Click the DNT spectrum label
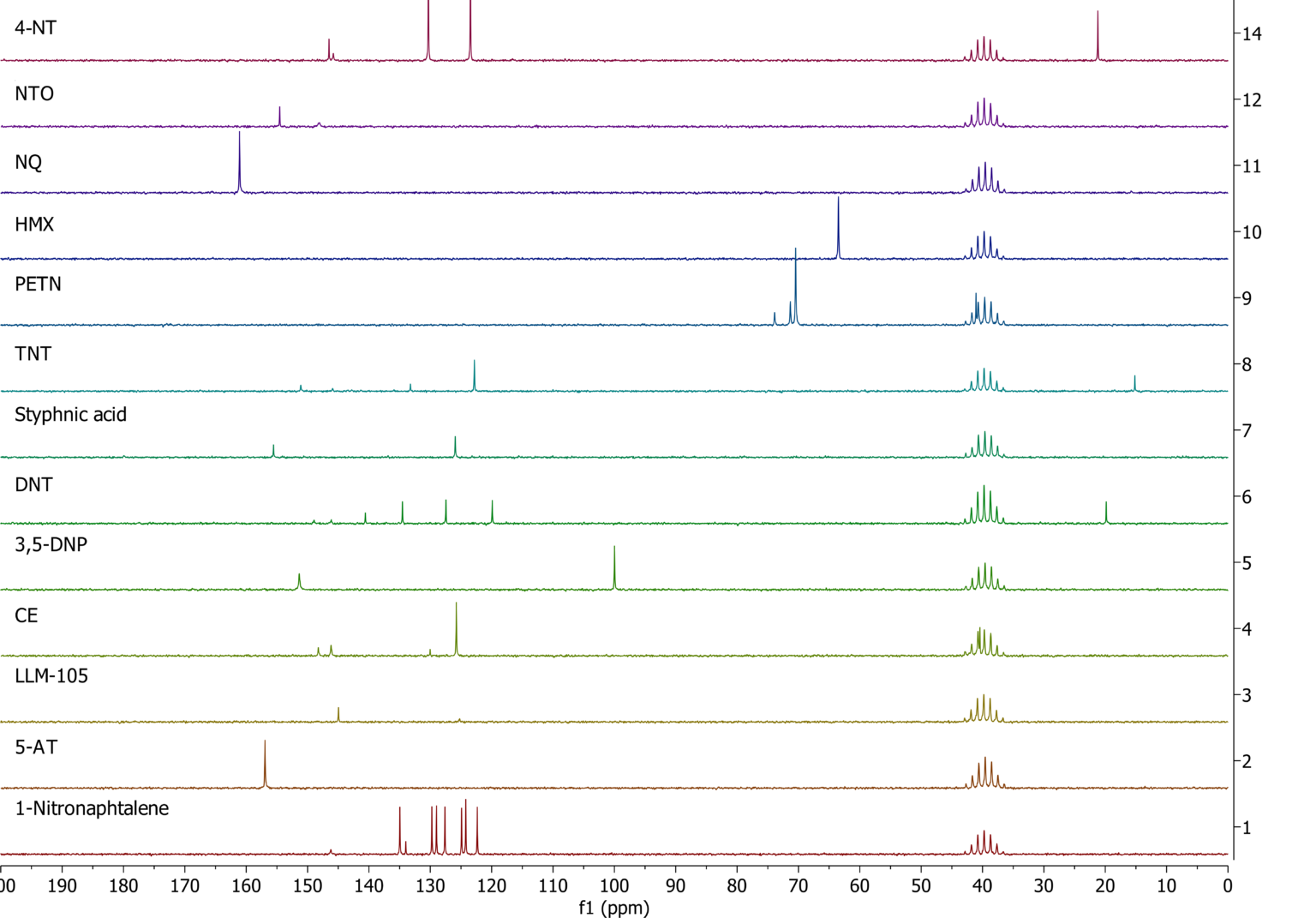Viewport: 1316px width, 918px height. tap(31, 484)
